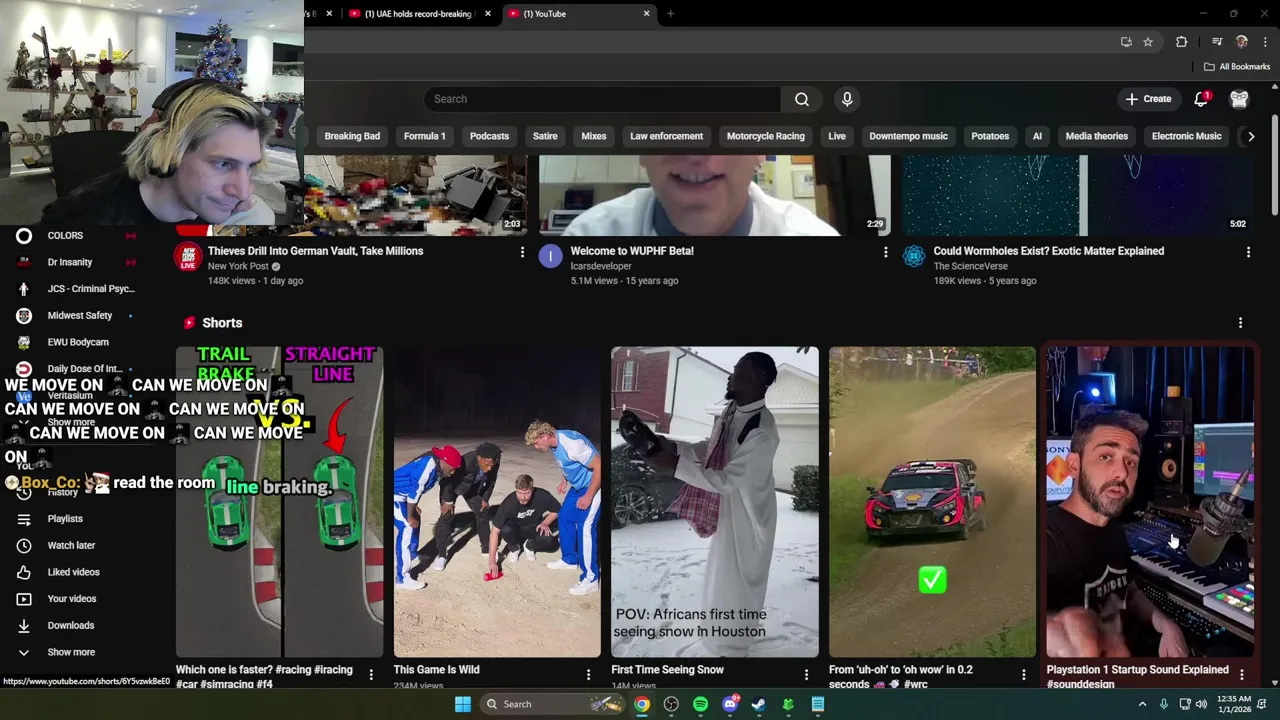This screenshot has height=720, width=1280.
Task: Click the install app icon in address bar
Action: point(1126,42)
